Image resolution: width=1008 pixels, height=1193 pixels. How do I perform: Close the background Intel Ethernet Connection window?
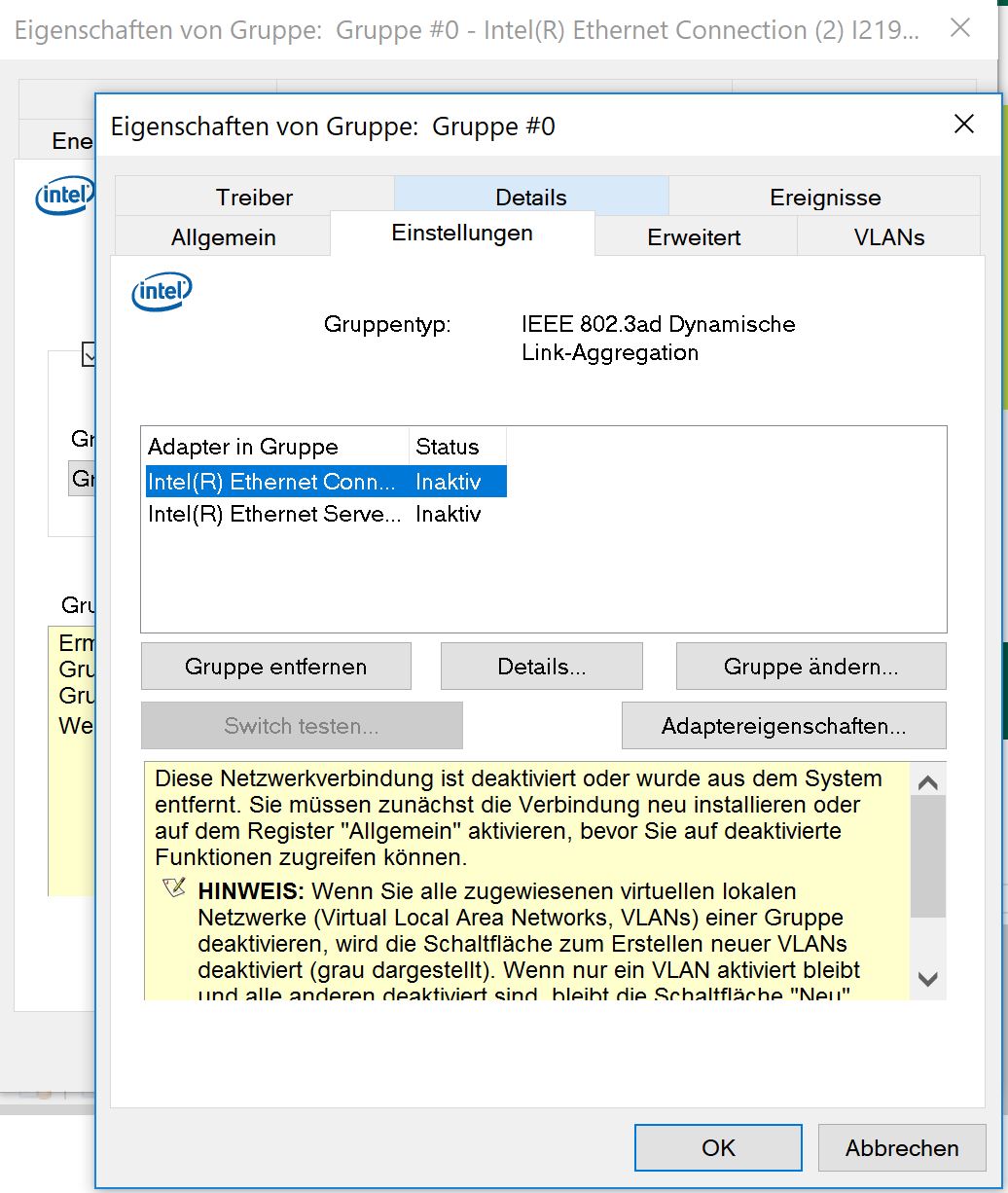point(960,27)
